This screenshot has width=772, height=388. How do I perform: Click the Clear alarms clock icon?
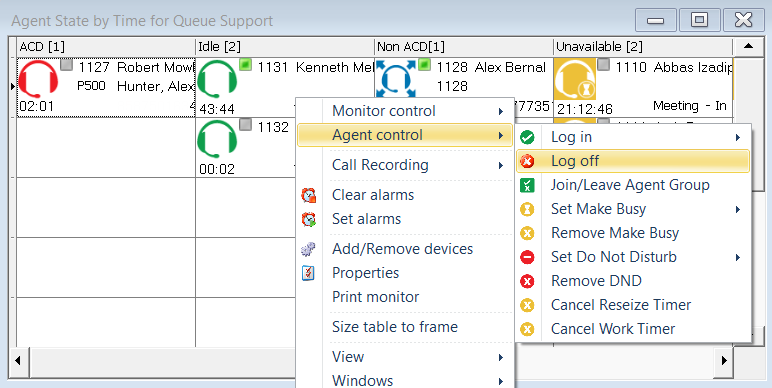(309, 195)
